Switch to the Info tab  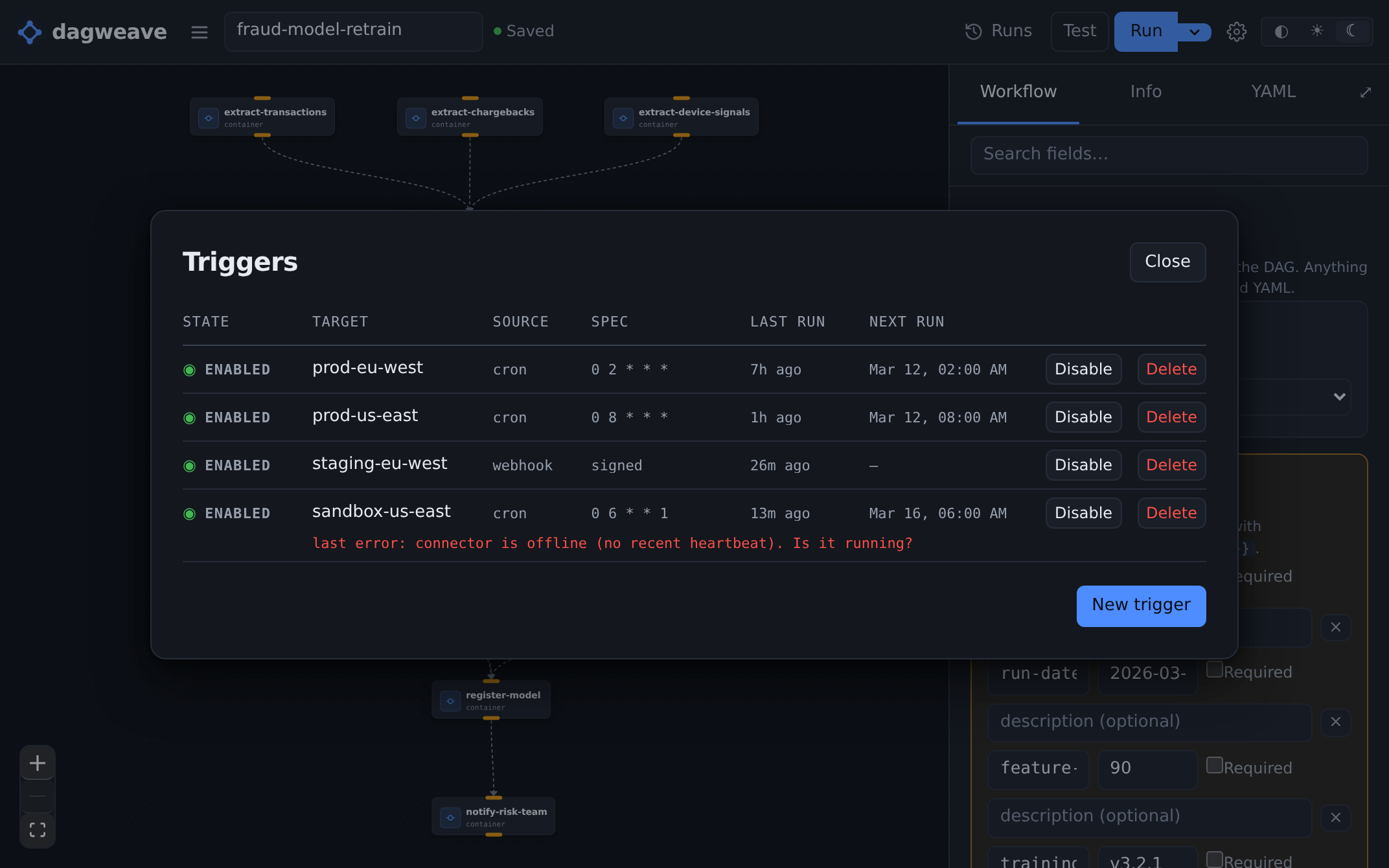(1145, 92)
